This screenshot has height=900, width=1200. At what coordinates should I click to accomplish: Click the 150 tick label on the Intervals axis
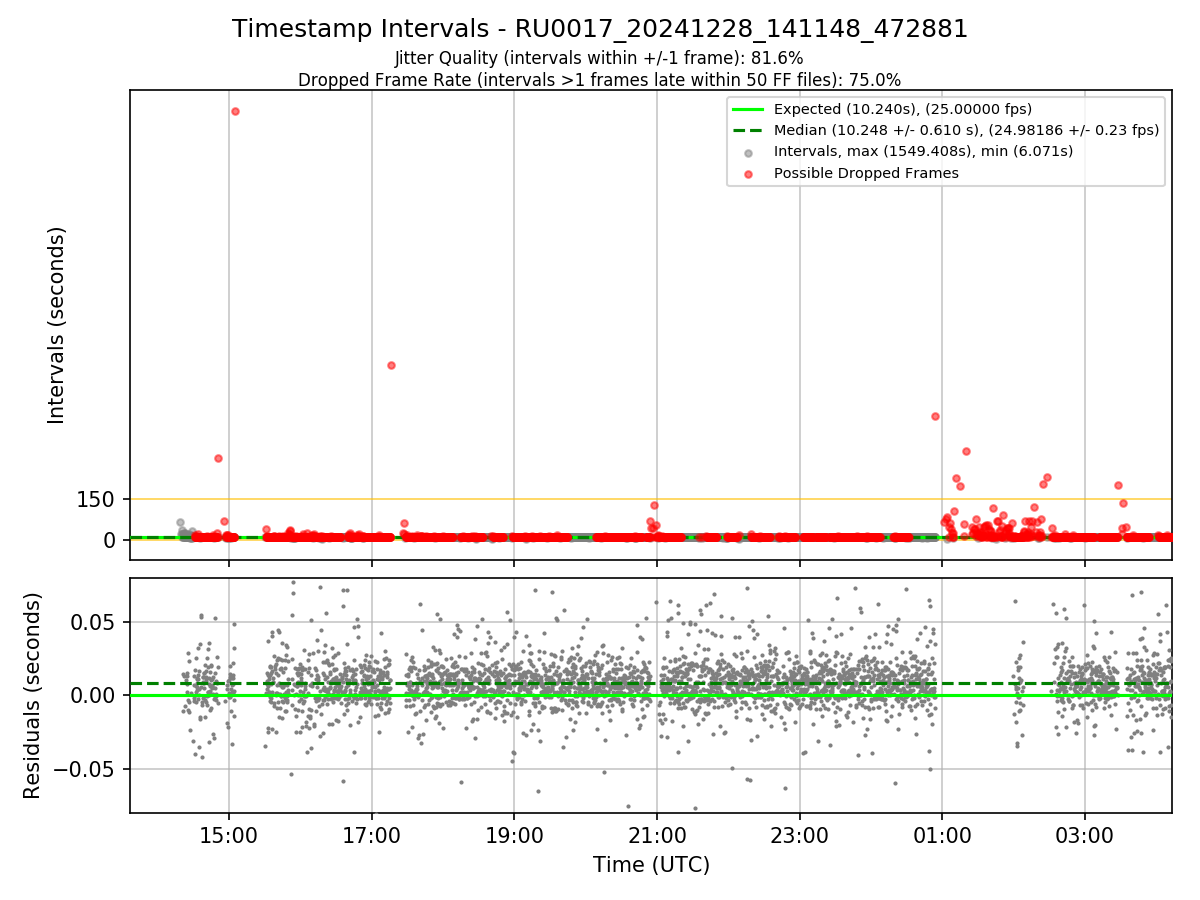(x=96, y=499)
